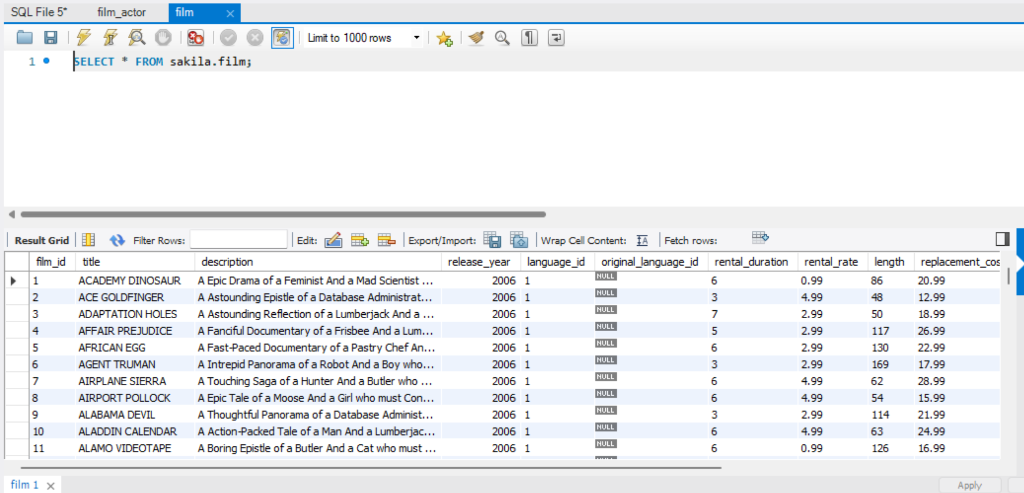Toggle the auto-commit mode button
Viewport: 1024px width, 493px height.
point(282,38)
